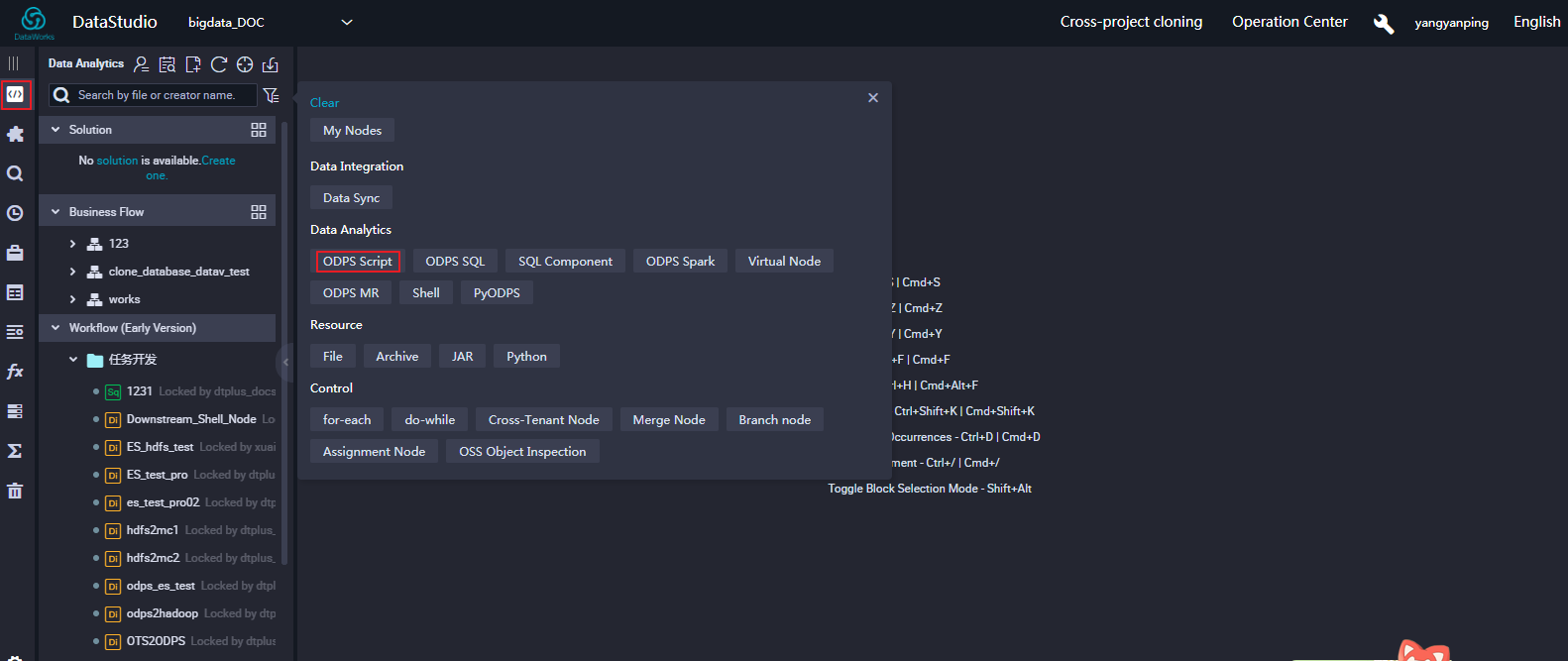Select the for-each control filter
The height and width of the screenshot is (661, 1568).
pos(347,420)
